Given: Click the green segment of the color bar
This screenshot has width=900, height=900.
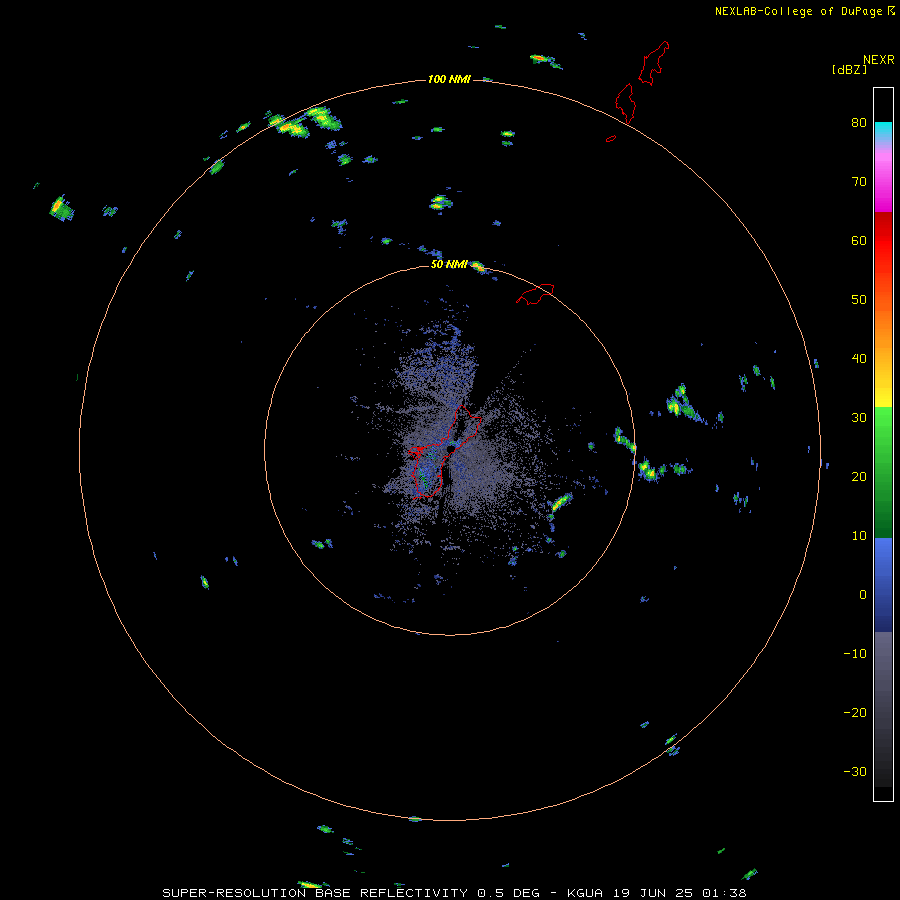Looking at the screenshot, I should pyautogui.click(x=883, y=472).
